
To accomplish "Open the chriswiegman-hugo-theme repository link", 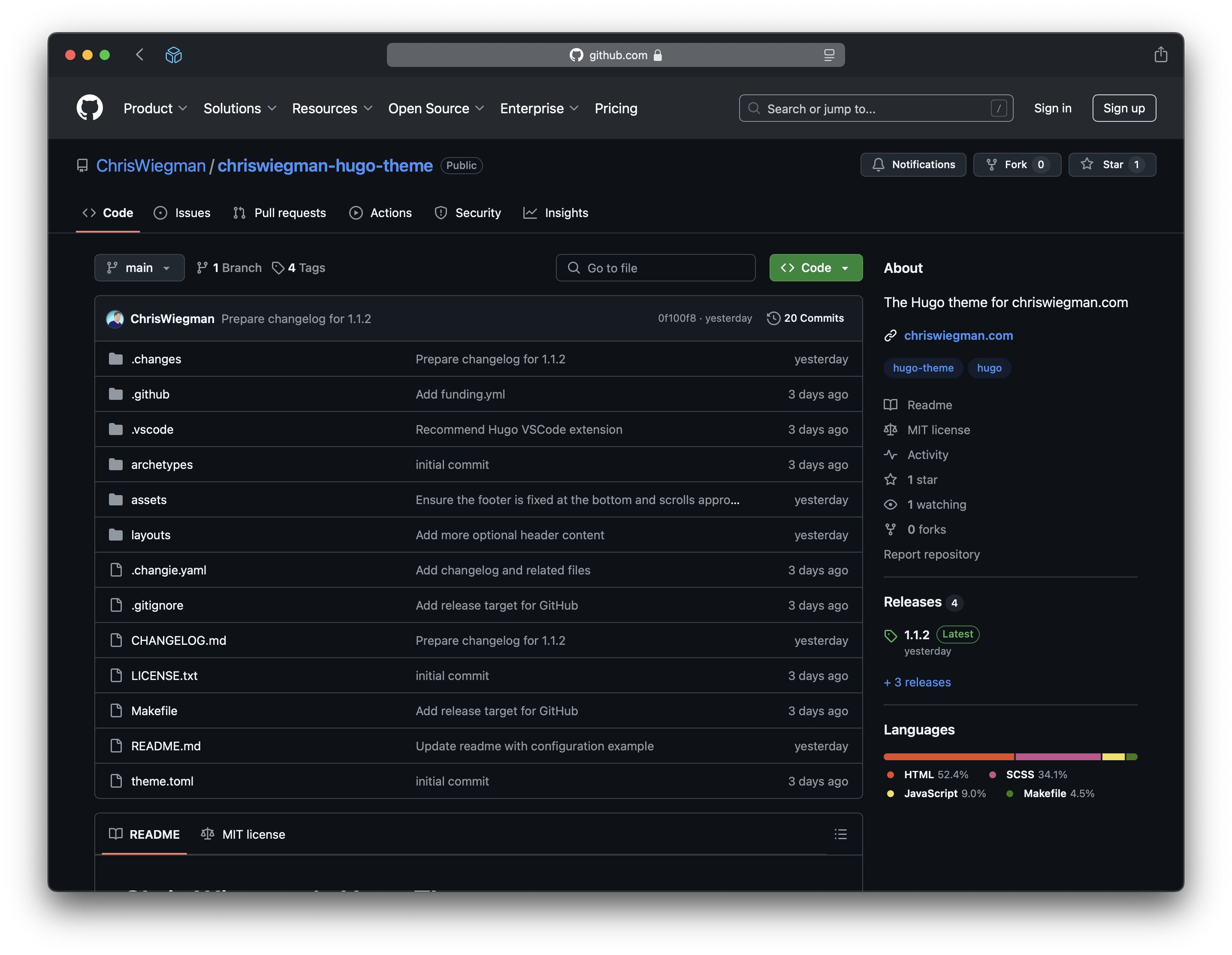I will pyautogui.click(x=325, y=165).
